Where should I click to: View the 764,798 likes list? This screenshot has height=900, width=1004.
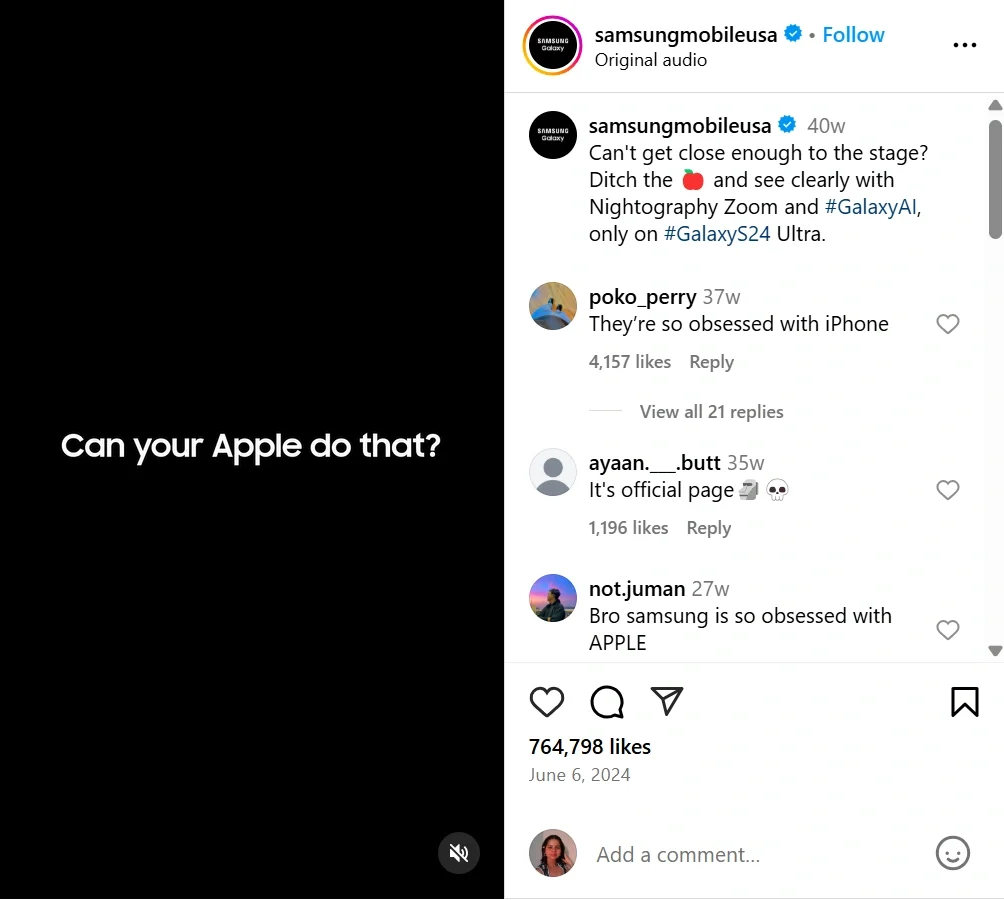[x=589, y=746]
